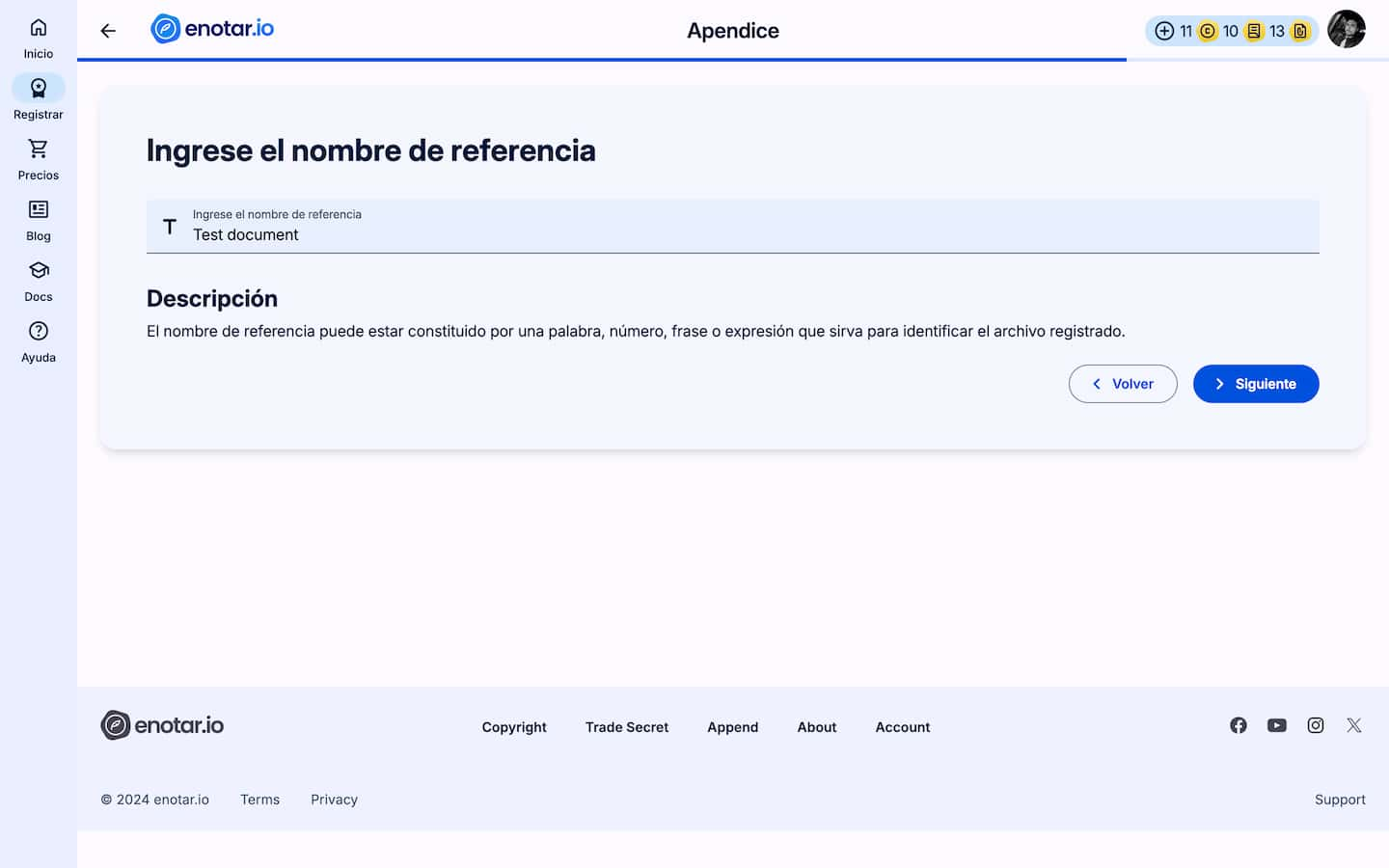Open the Facebook social icon
Viewport: 1389px width, 868px height.
pyautogui.click(x=1239, y=725)
